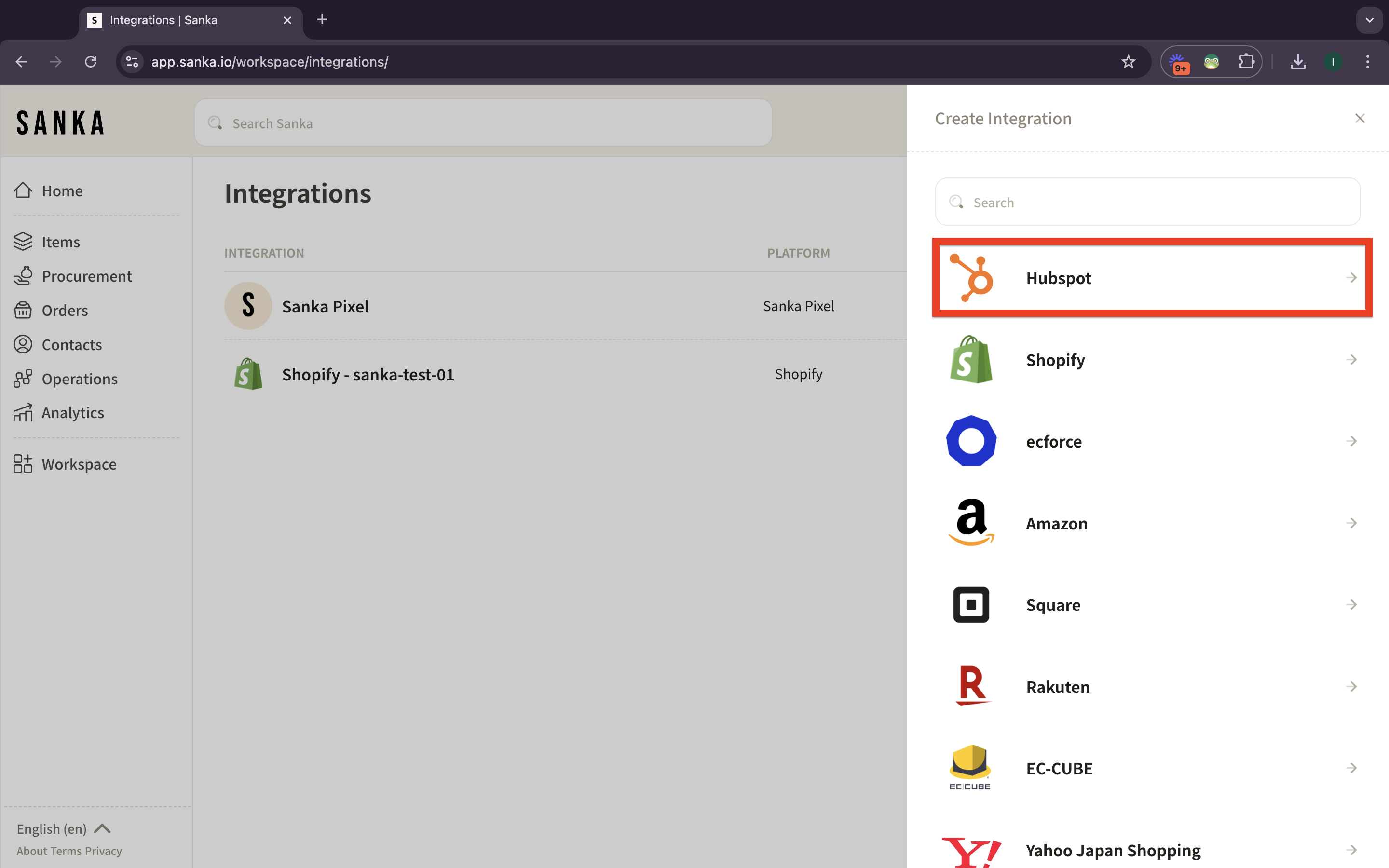
Task: Click the Rakuten R logo icon
Action: coord(971,686)
